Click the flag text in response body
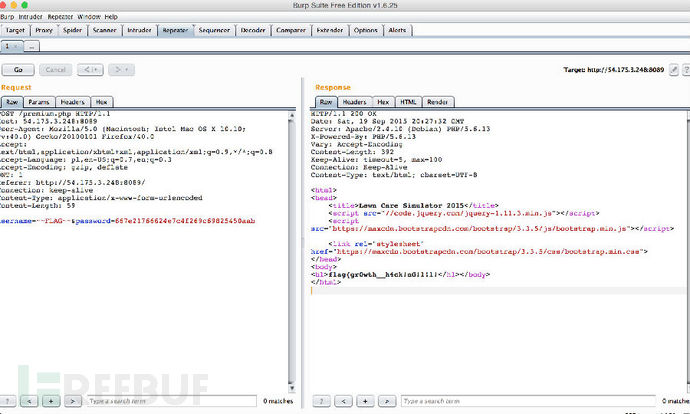The image size is (690, 414). (383, 275)
